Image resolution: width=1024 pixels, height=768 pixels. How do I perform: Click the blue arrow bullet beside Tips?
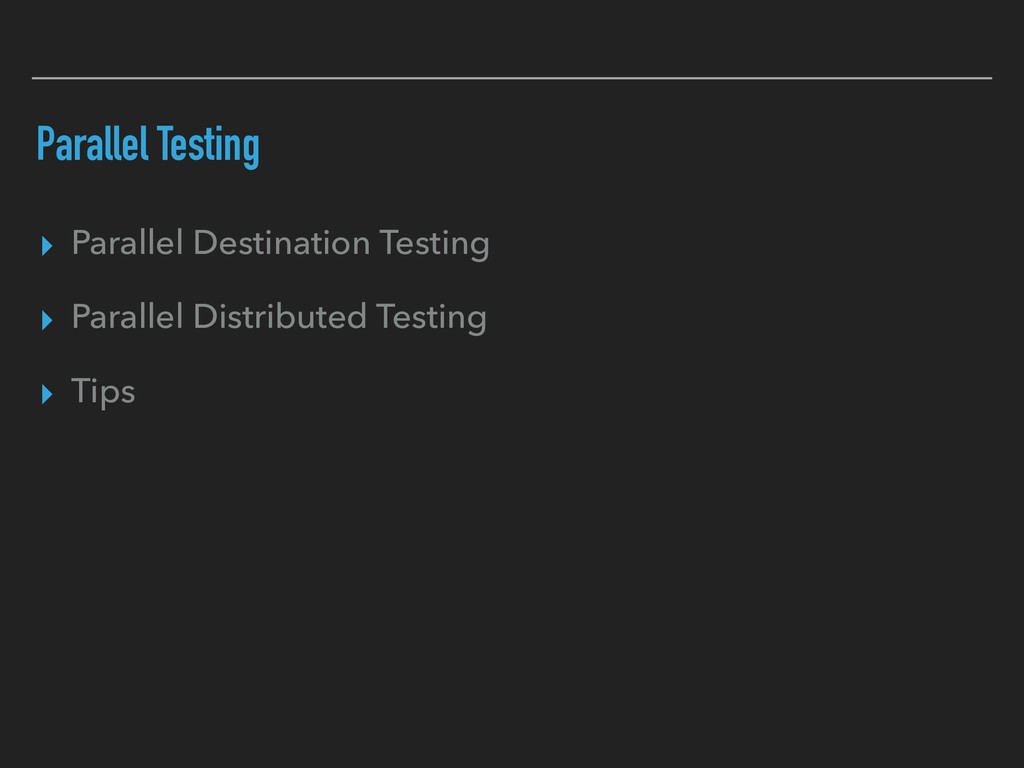47,394
